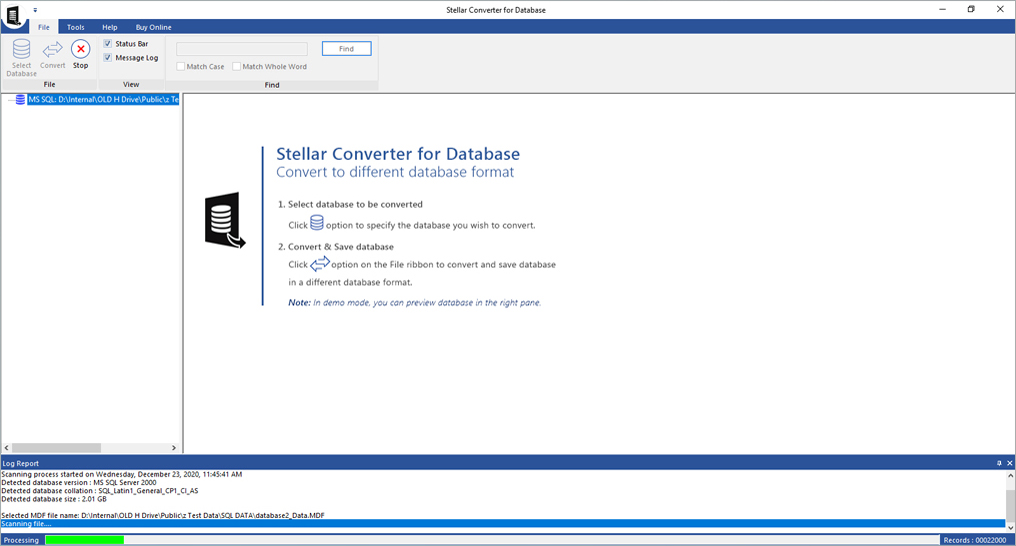Screen dimensions: 1016x546
Task: Click the inline database icon in step 1
Action: [317, 223]
